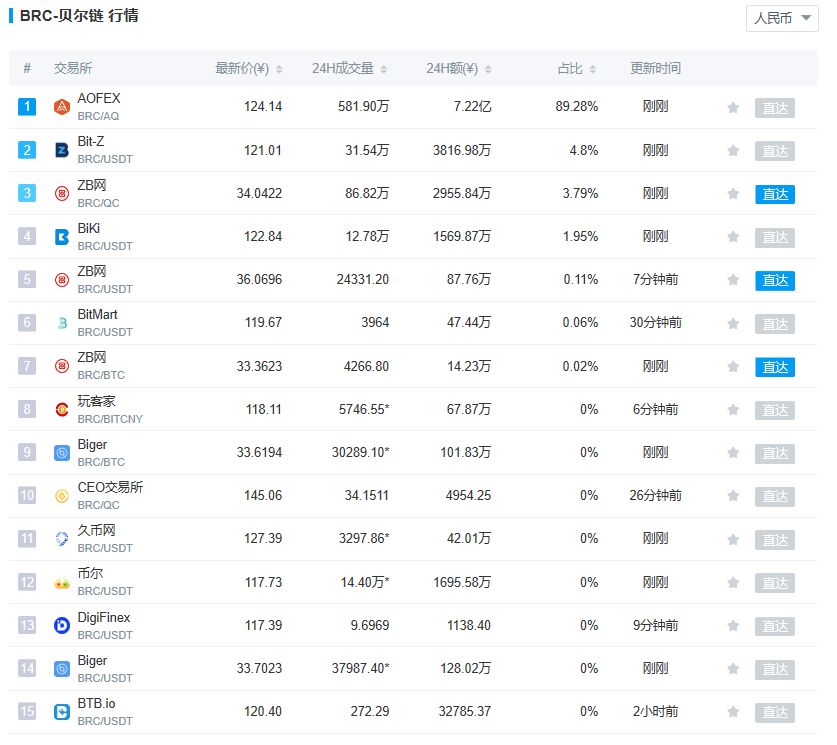The height and width of the screenshot is (745, 837).
Task: Toggle star on 玩客家 row
Action: tap(733, 410)
